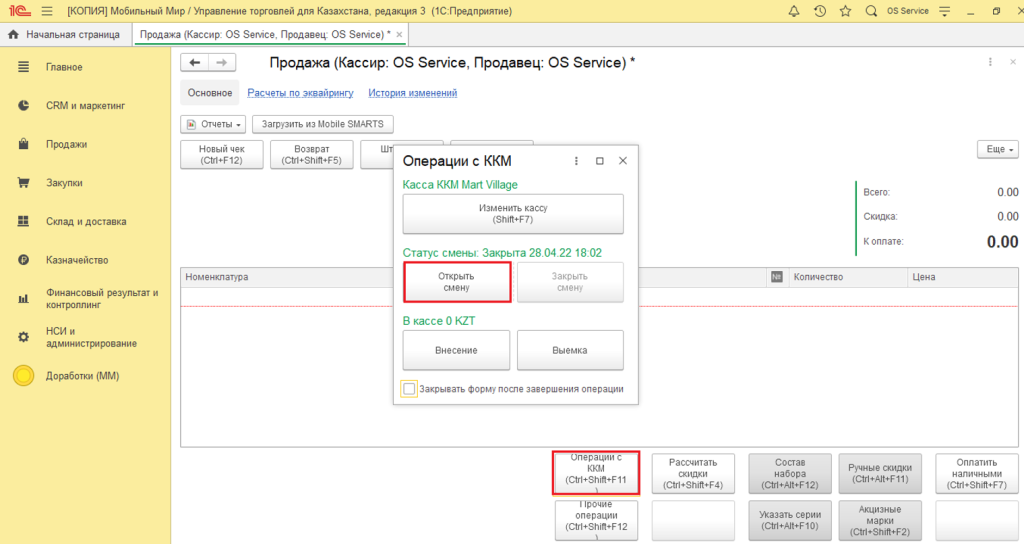Image resolution: width=1024 pixels, height=544 pixels.
Task: Click the Продажи shopping bag icon
Action: (x=24, y=144)
